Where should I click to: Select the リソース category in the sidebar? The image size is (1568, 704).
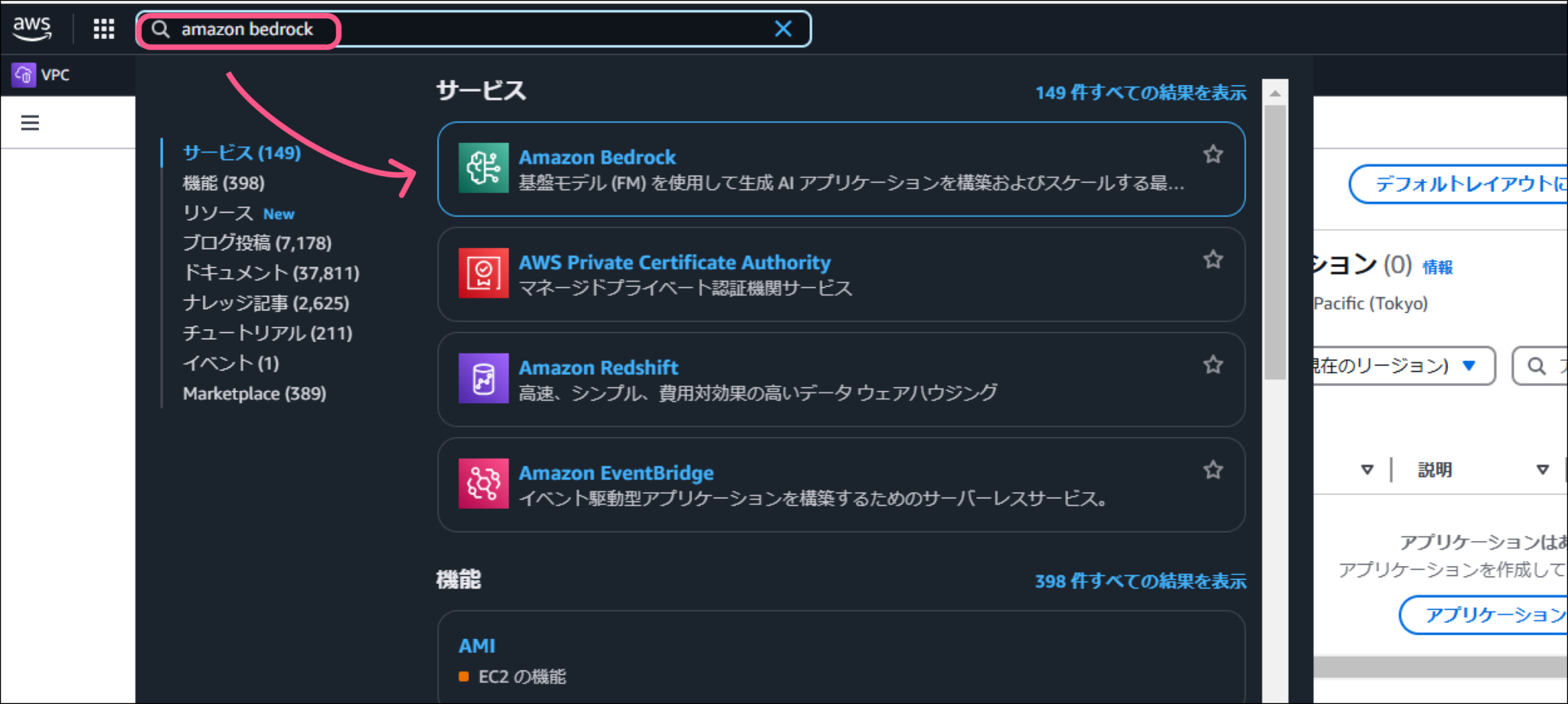coord(218,213)
